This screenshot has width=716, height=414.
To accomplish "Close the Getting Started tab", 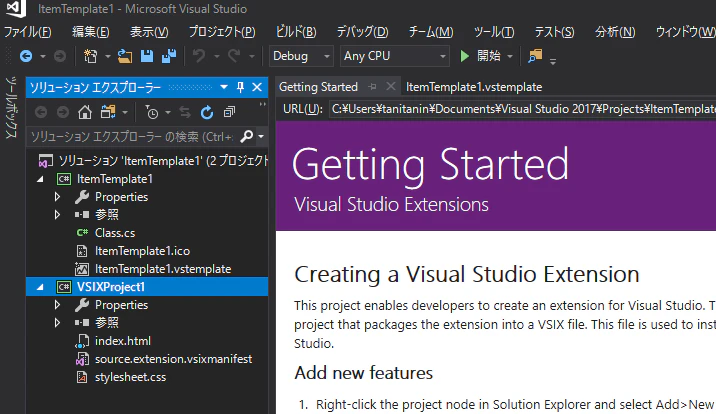I will point(390,86).
